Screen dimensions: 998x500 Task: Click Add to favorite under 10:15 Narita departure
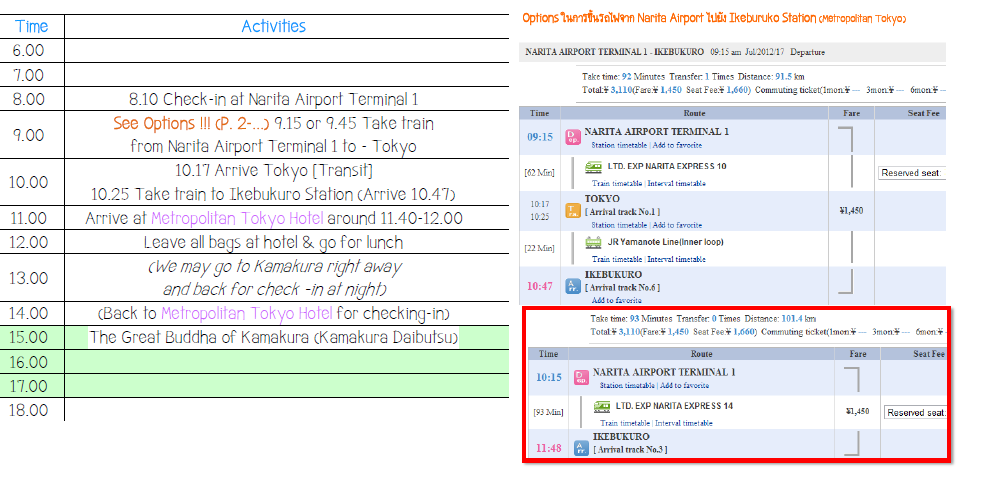[x=685, y=385]
